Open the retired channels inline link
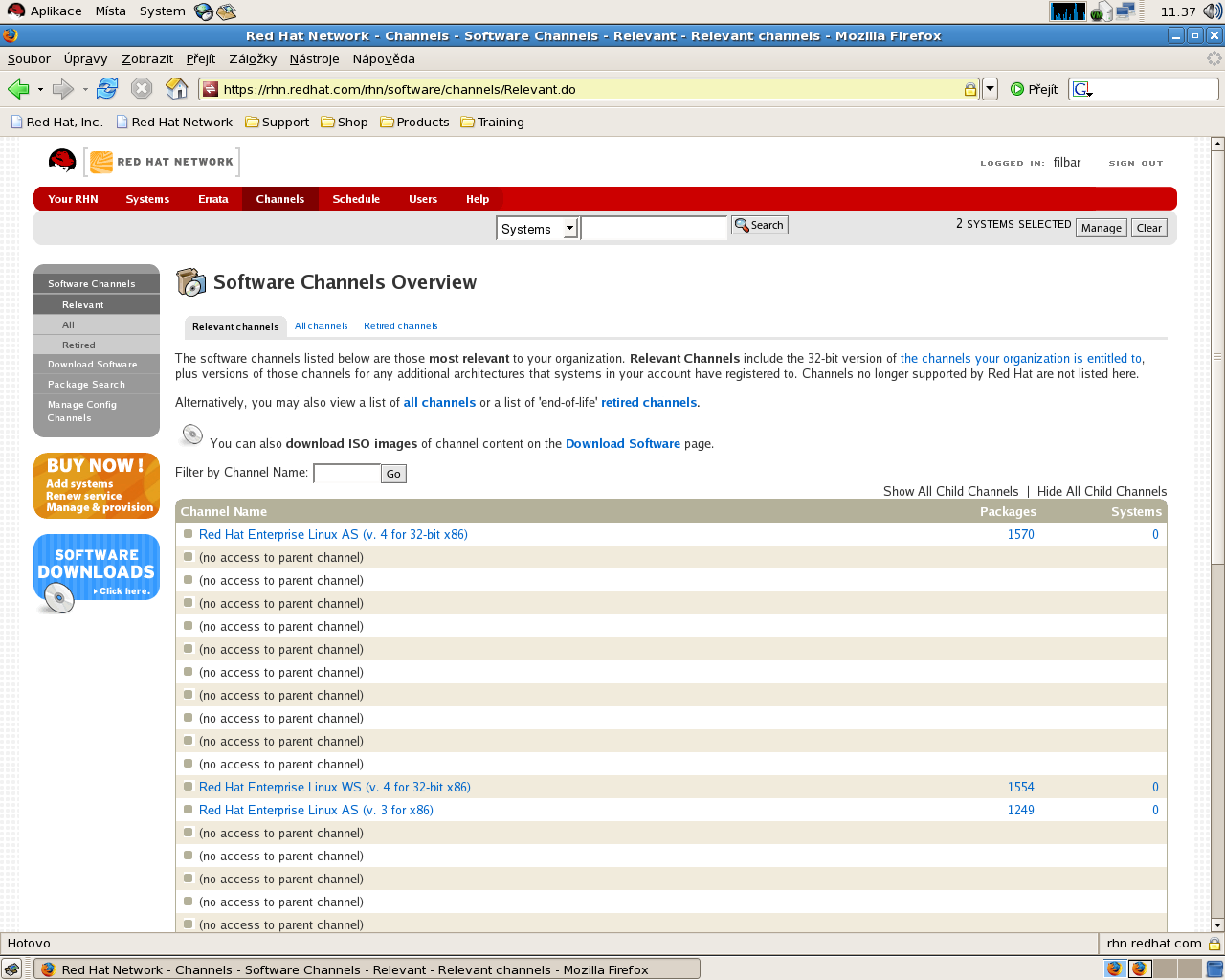Screen dimensions: 1225x980 click(x=649, y=402)
